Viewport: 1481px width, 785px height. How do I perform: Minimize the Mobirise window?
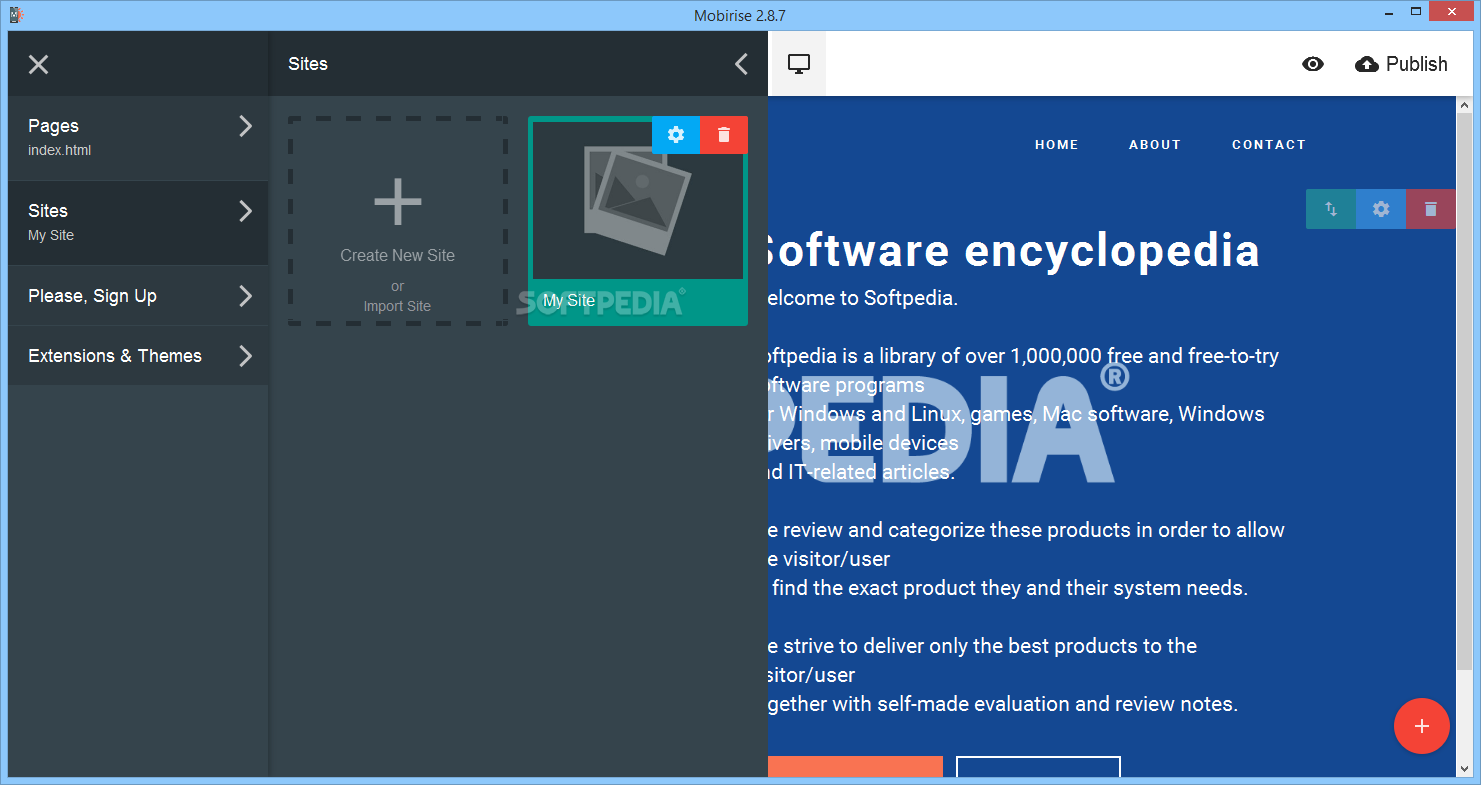[1389, 13]
